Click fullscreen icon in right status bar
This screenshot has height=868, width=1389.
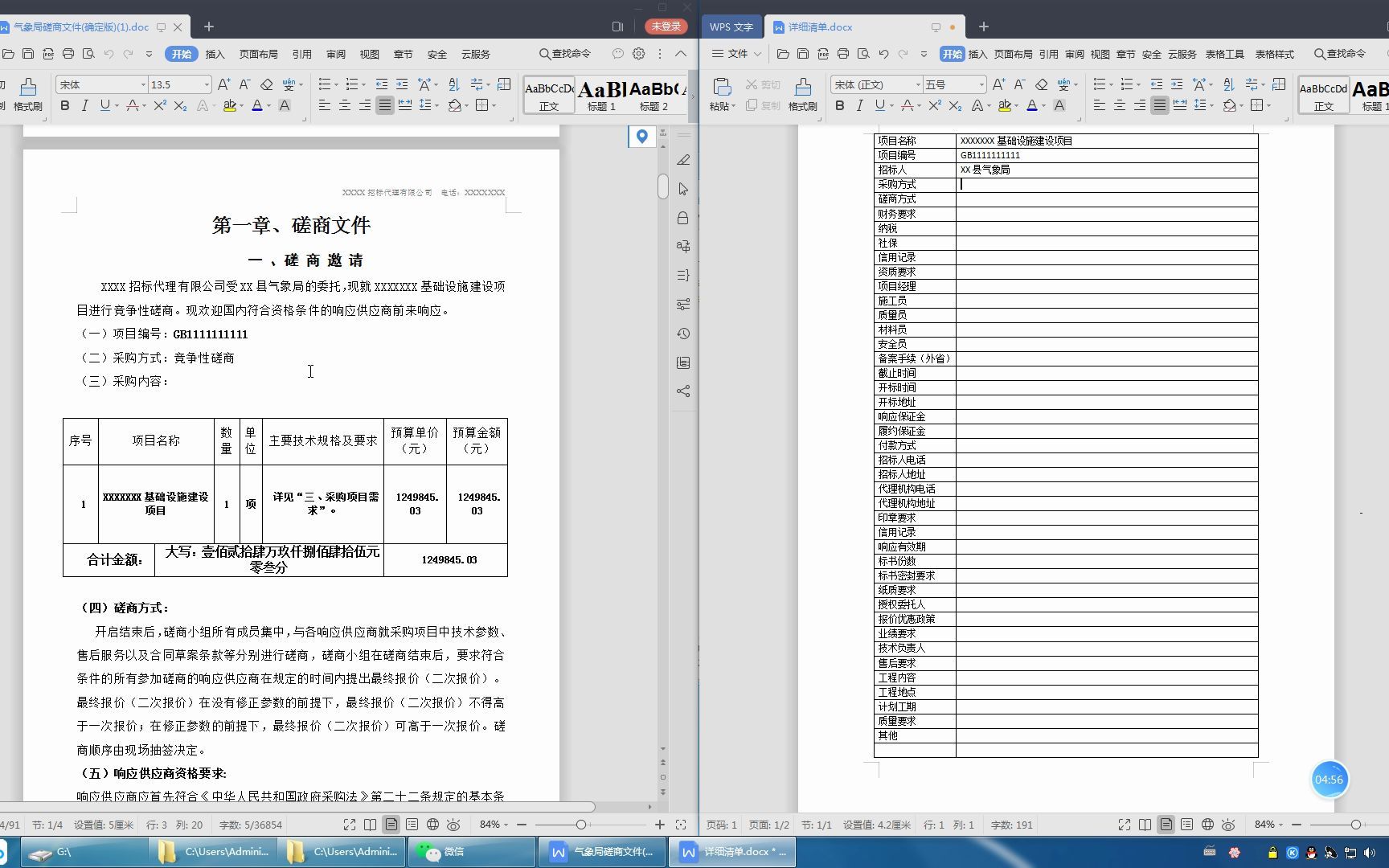1125,825
